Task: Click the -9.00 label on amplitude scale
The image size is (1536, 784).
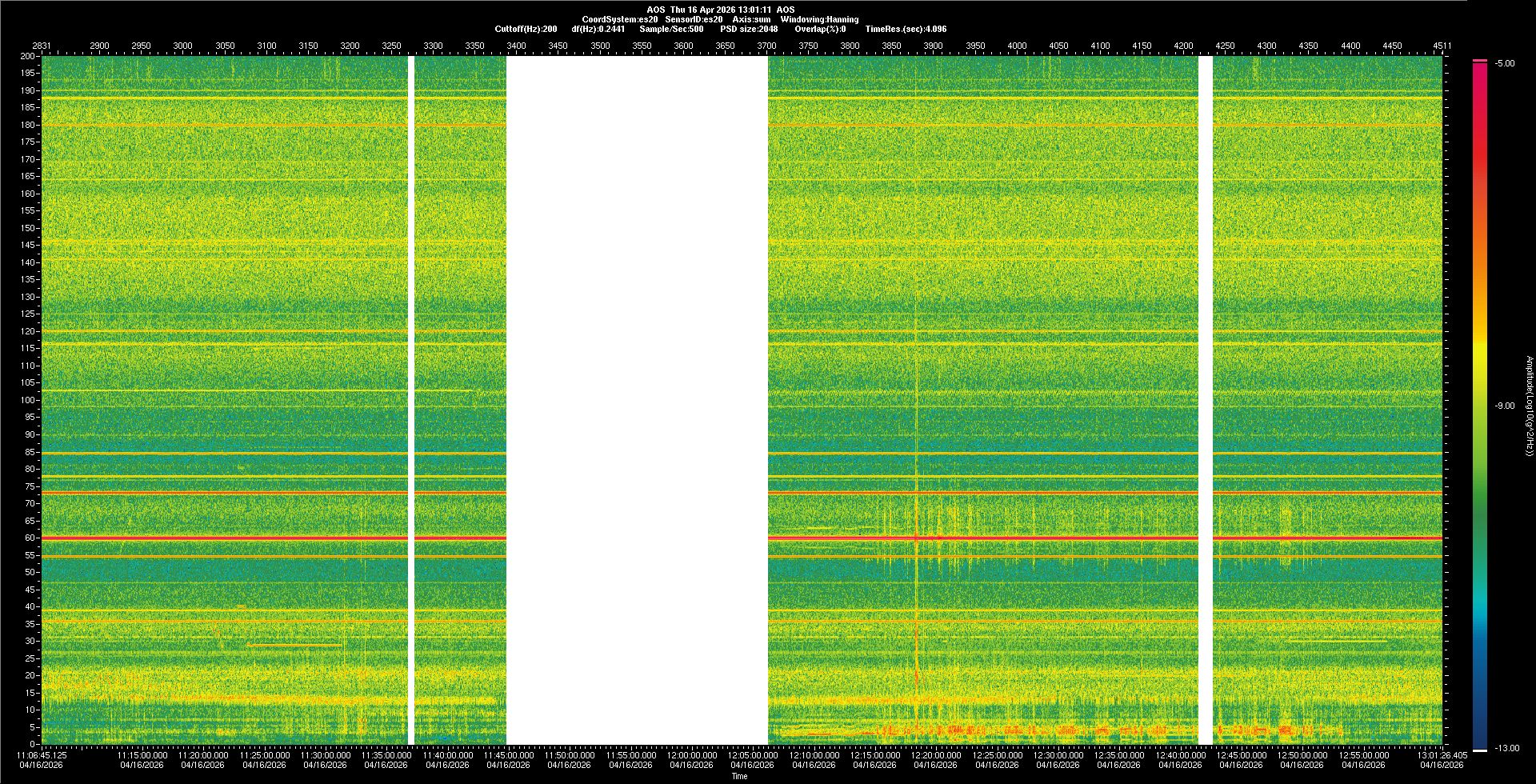Action: pyautogui.click(x=1504, y=406)
